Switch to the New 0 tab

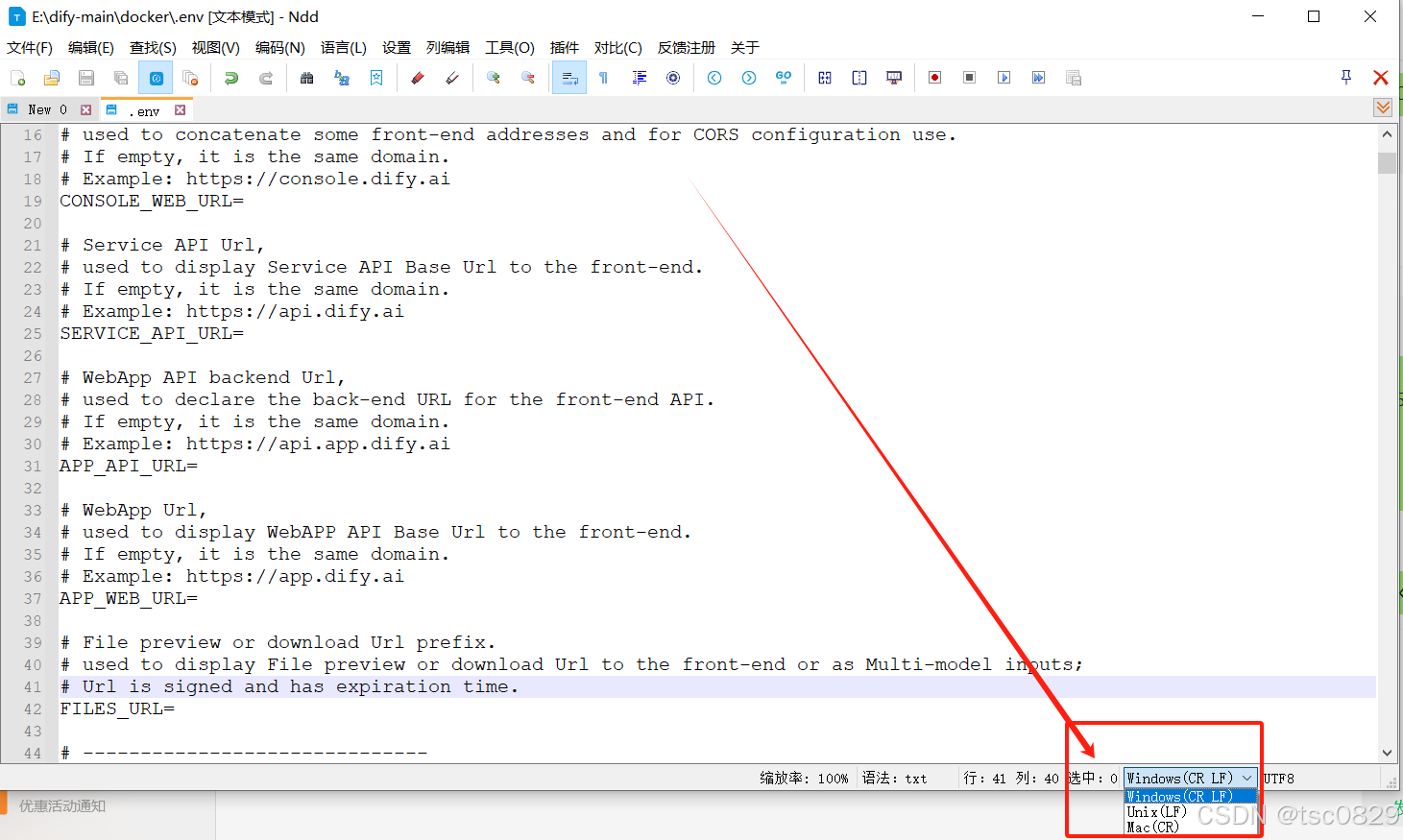tap(45, 109)
